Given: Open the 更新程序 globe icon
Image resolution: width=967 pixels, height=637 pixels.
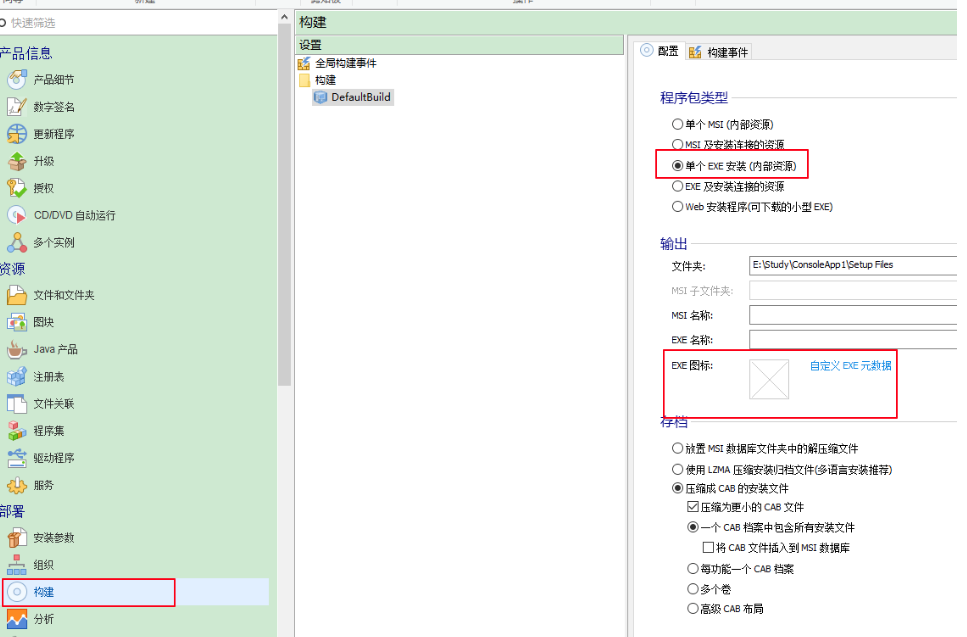Looking at the screenshot, I should tap(17, 134).
